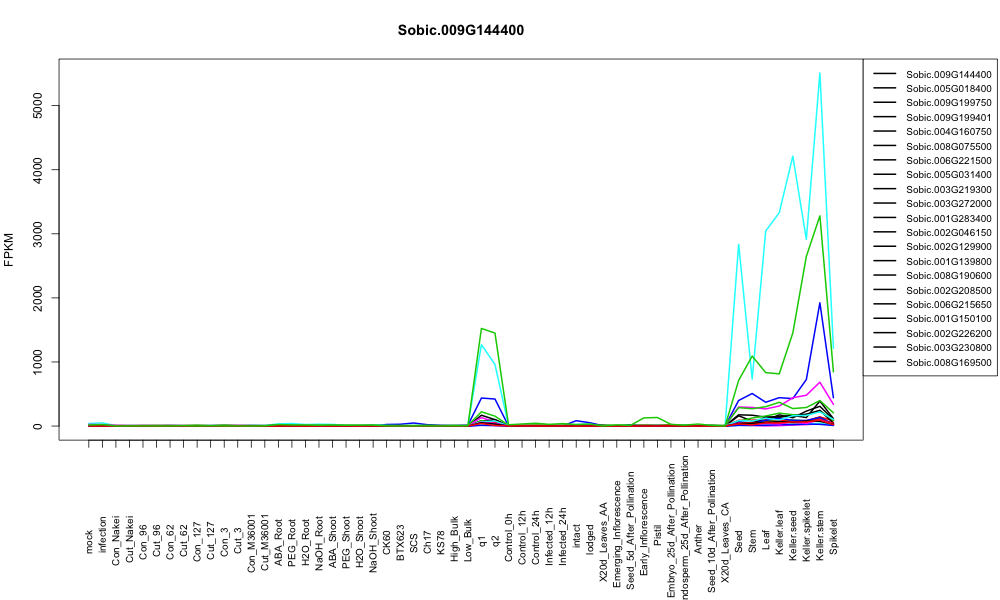Click the Spikelet x-axis label

click(834, 536)
